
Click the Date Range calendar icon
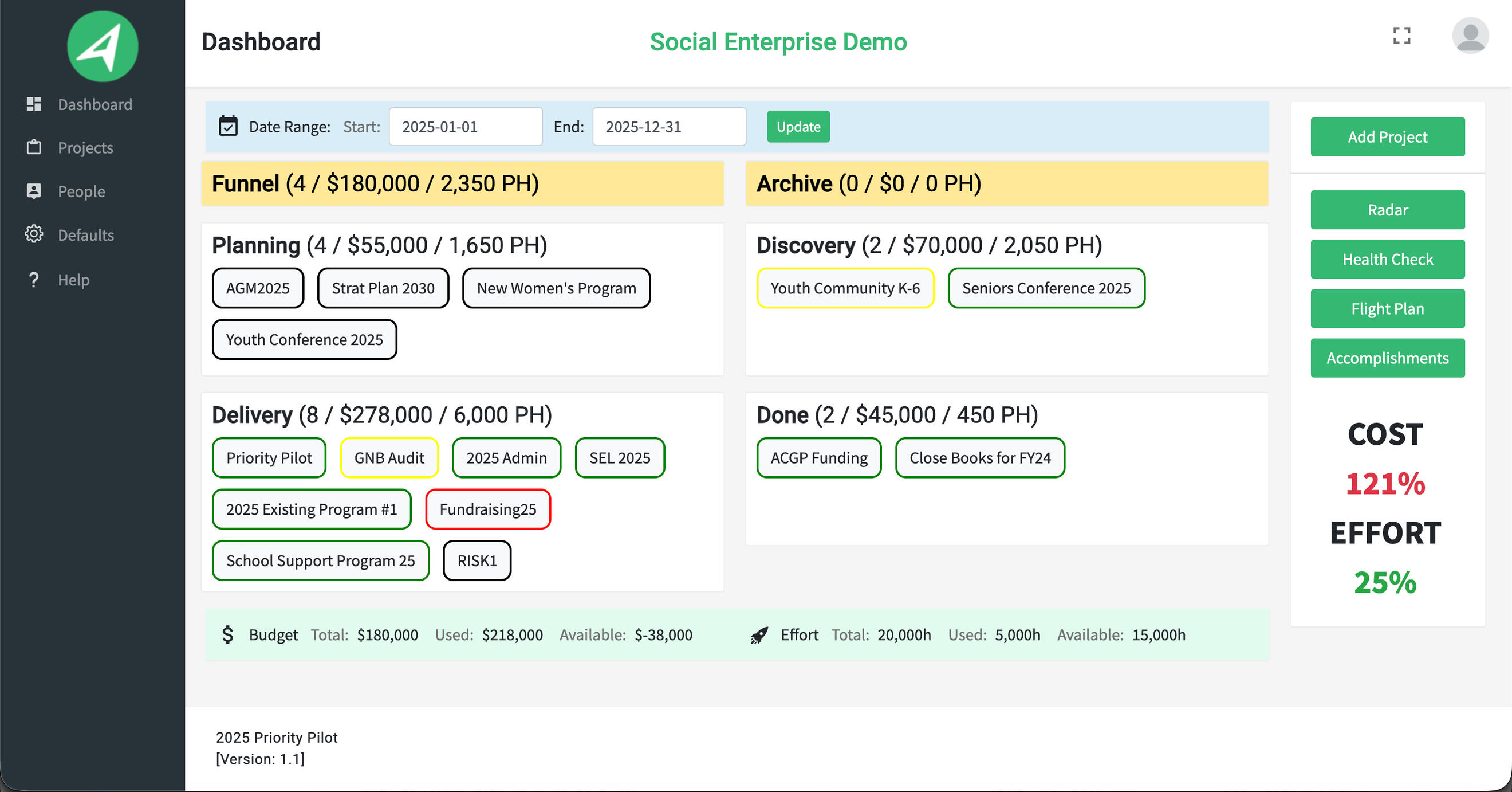pyautogui.click(x=228, y=126)
